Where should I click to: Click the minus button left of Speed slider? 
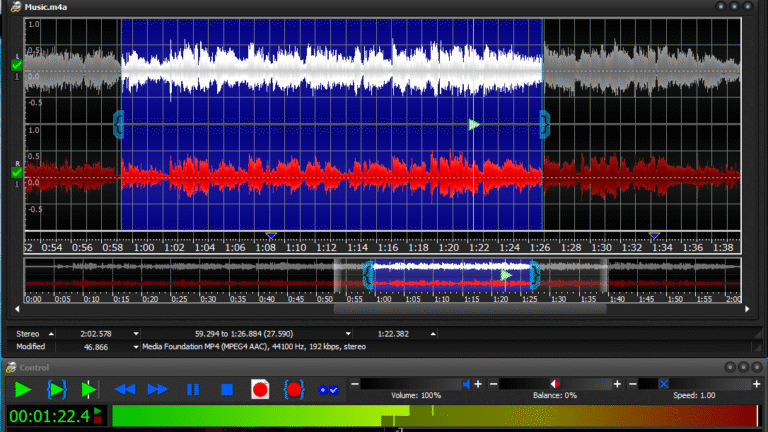click(632, 384)
